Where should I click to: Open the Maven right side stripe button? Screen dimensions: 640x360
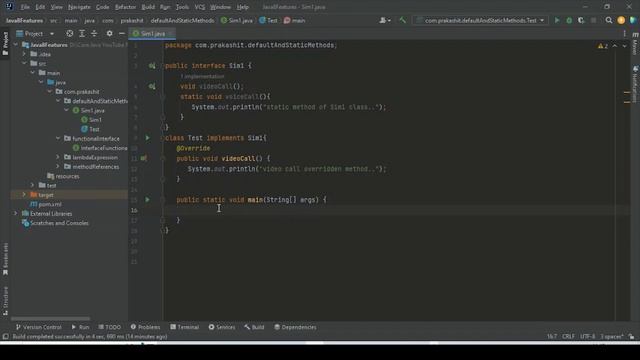point(635,44)
